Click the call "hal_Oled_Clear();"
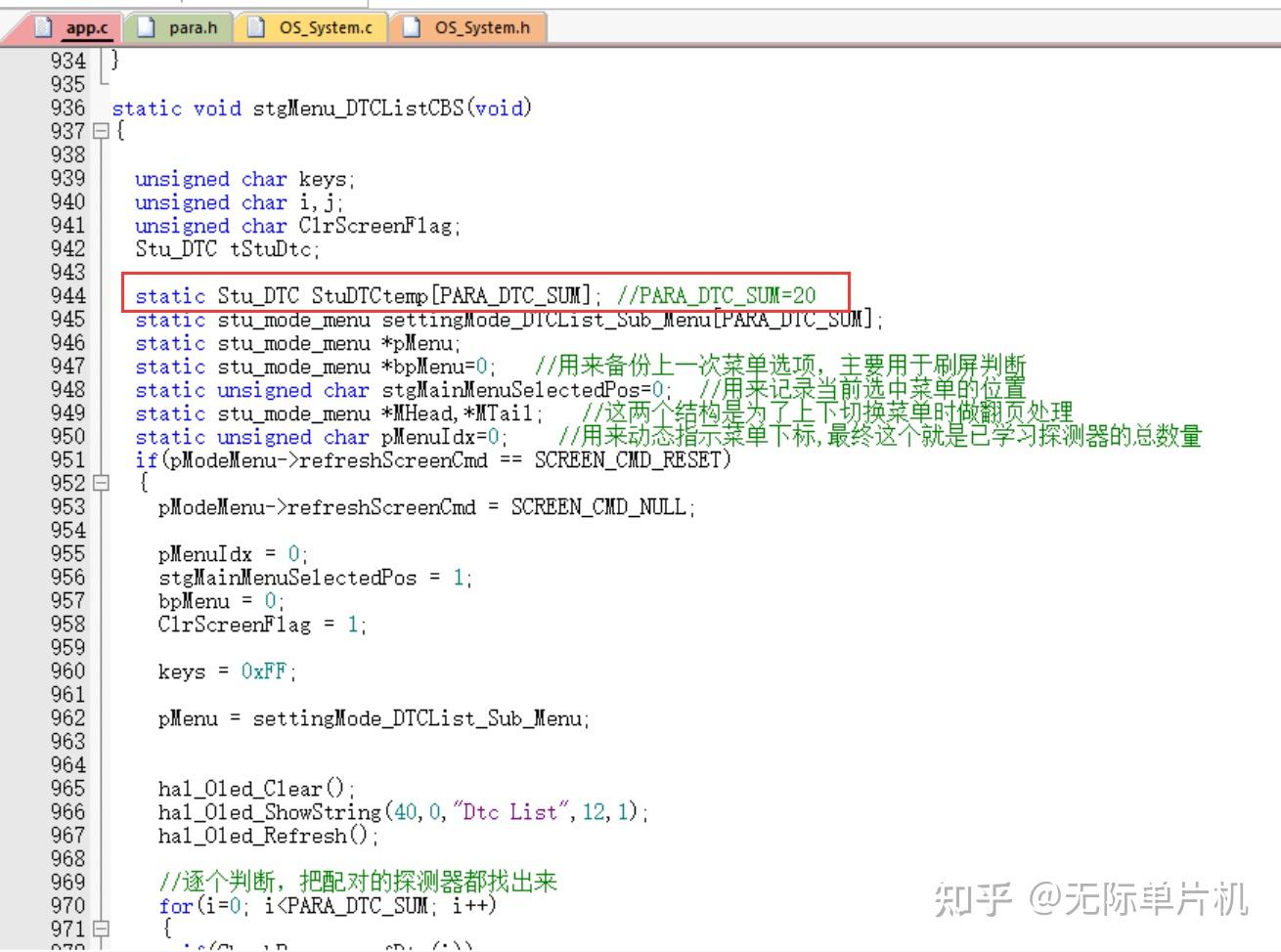 point(256,789)
